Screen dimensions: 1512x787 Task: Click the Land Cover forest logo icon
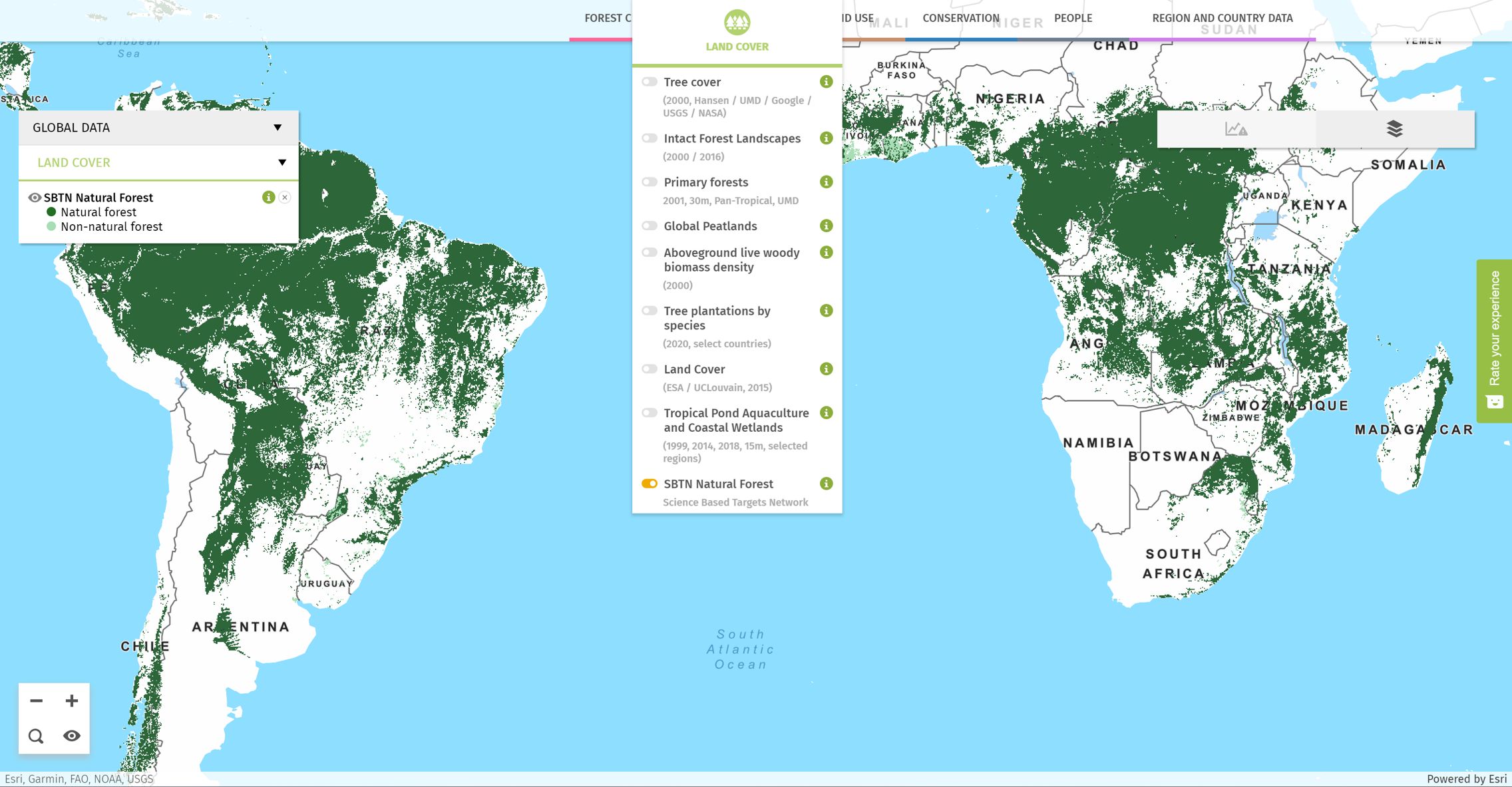pos(737,21)
